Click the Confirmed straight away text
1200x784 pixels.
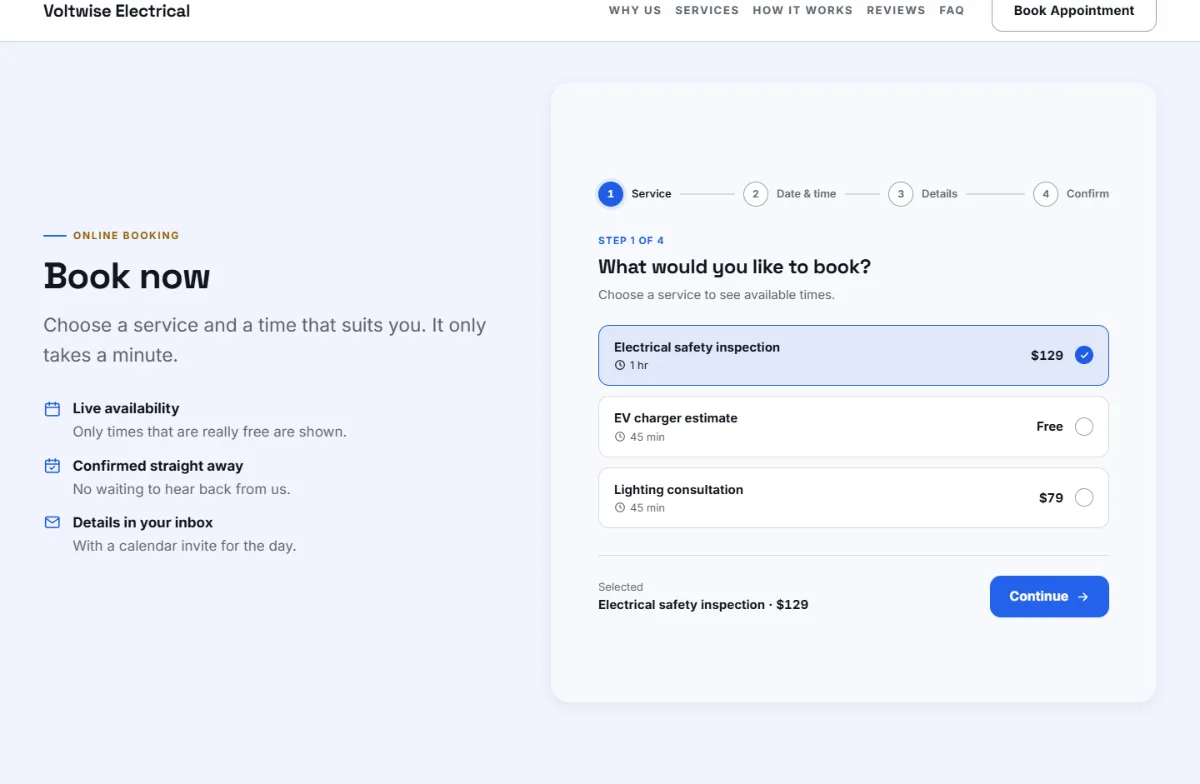click(158, 466)
